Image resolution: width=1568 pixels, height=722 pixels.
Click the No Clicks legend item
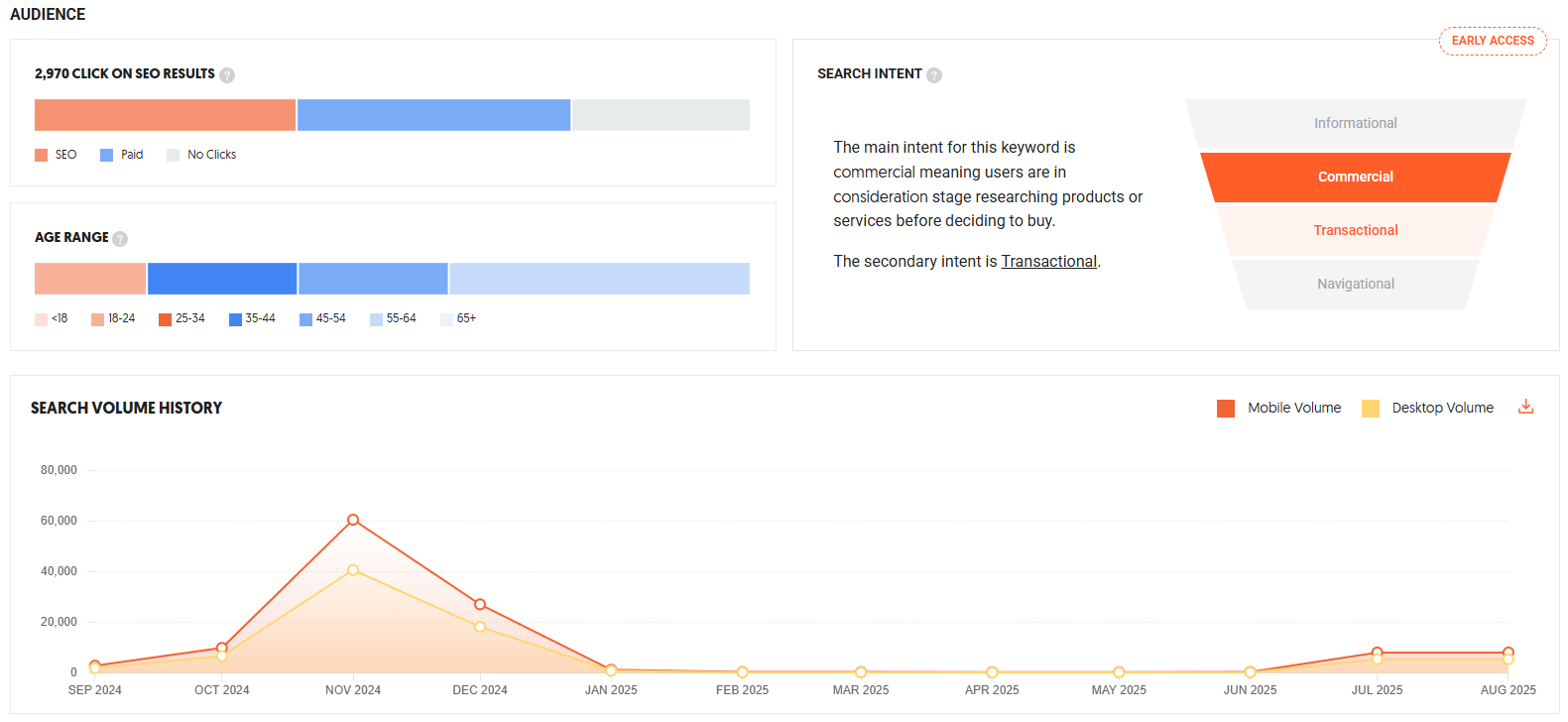201,155
